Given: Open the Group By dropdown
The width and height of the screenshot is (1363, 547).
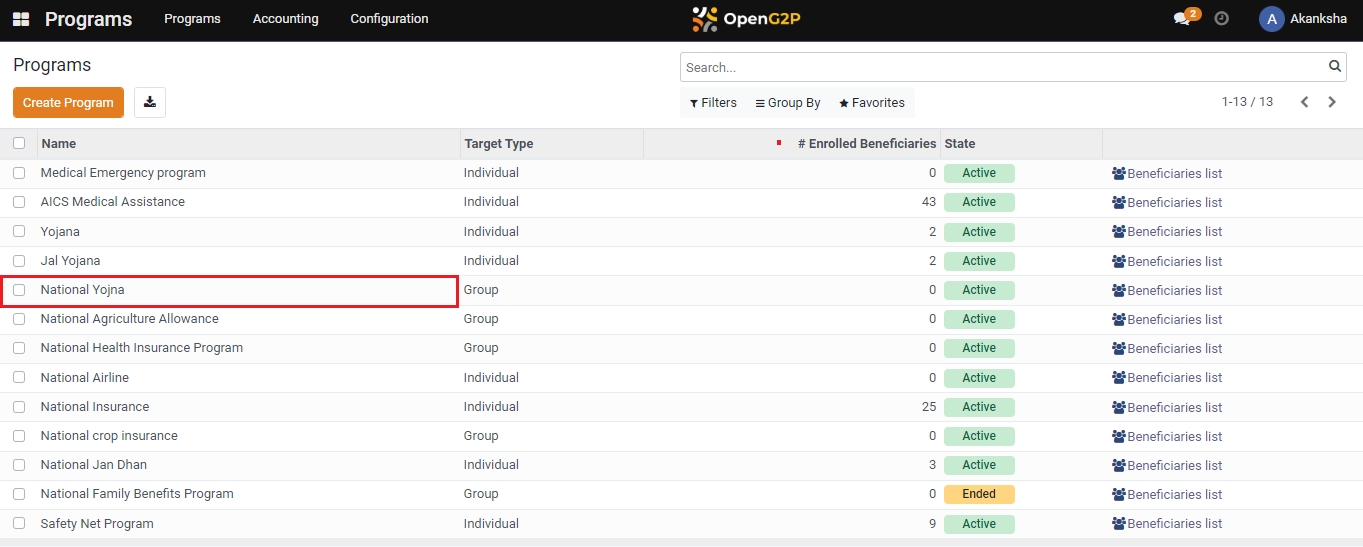Looking at the screenshot, I should (x=788, y=103).
